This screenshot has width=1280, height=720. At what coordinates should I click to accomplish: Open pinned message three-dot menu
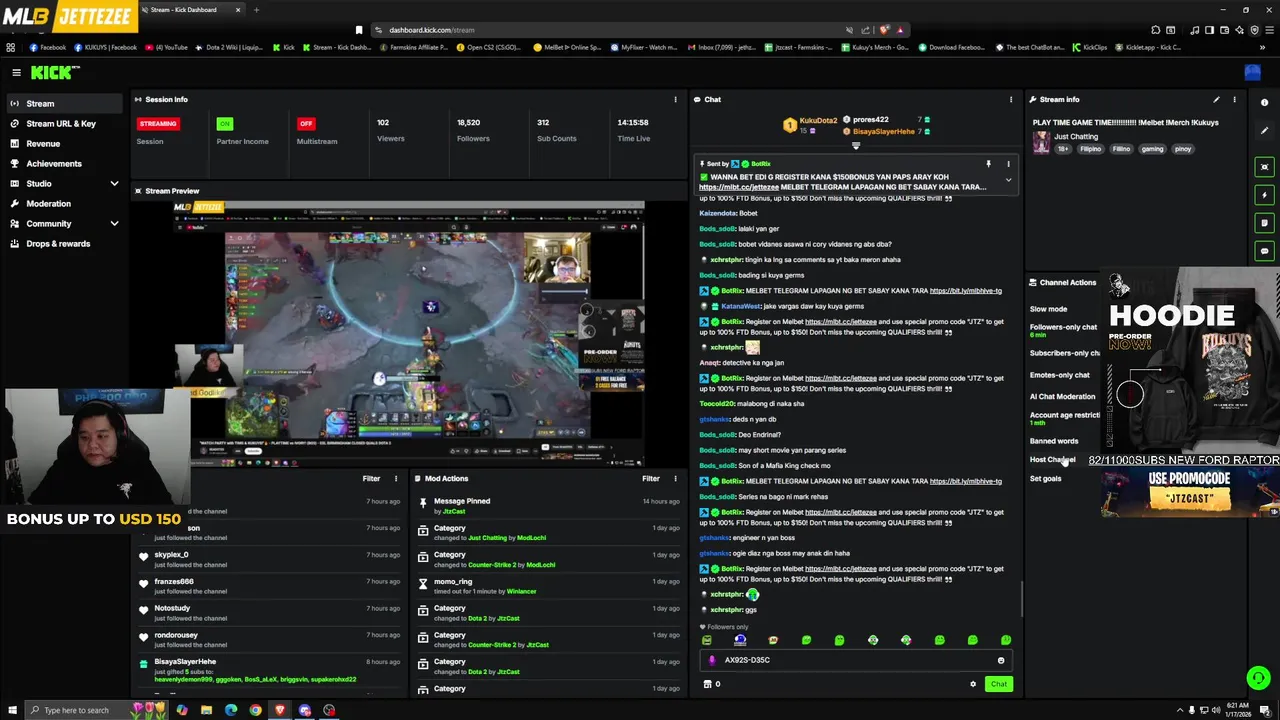(x=1008, y=164)
